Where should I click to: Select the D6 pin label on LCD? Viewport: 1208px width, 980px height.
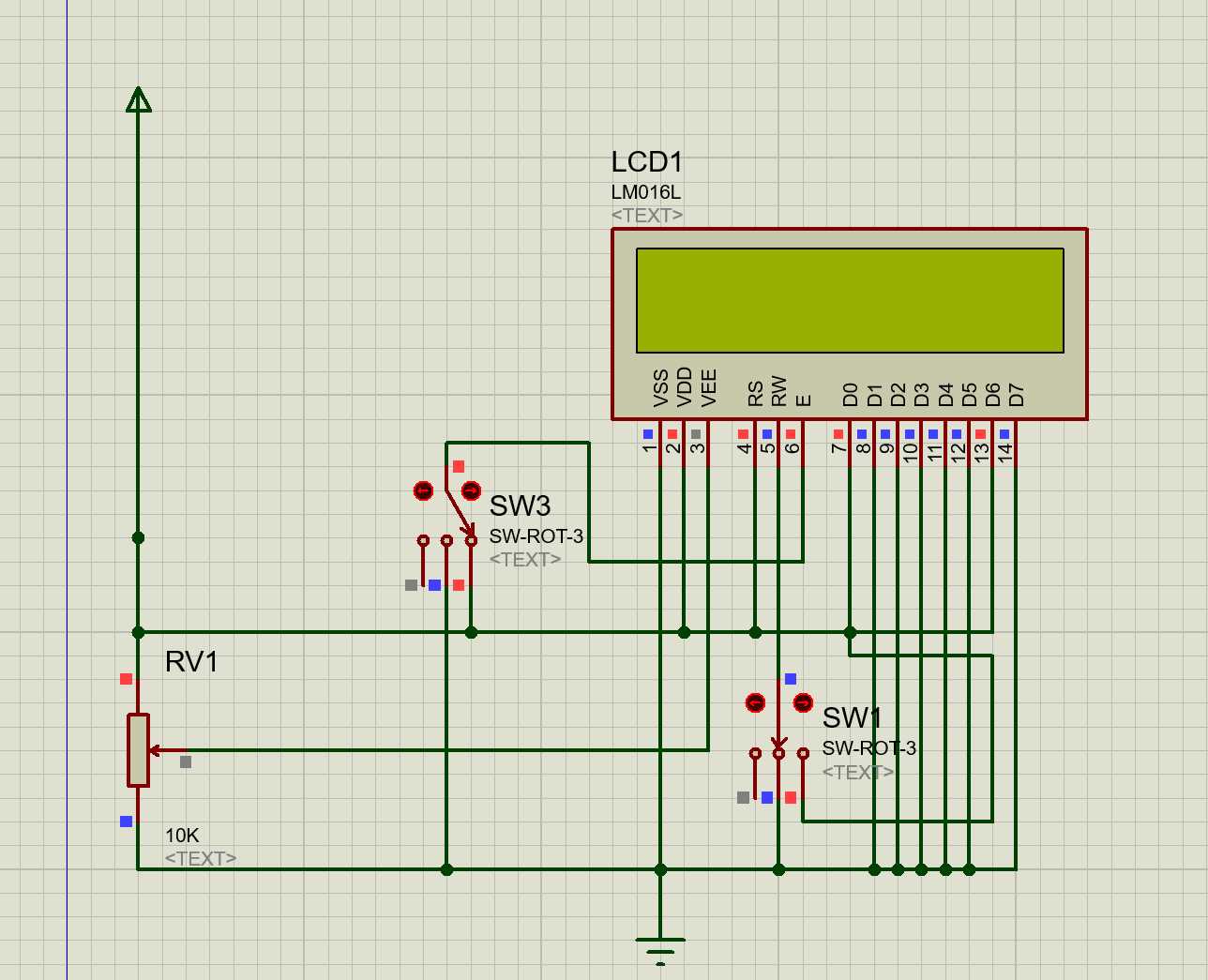point(993,395)
